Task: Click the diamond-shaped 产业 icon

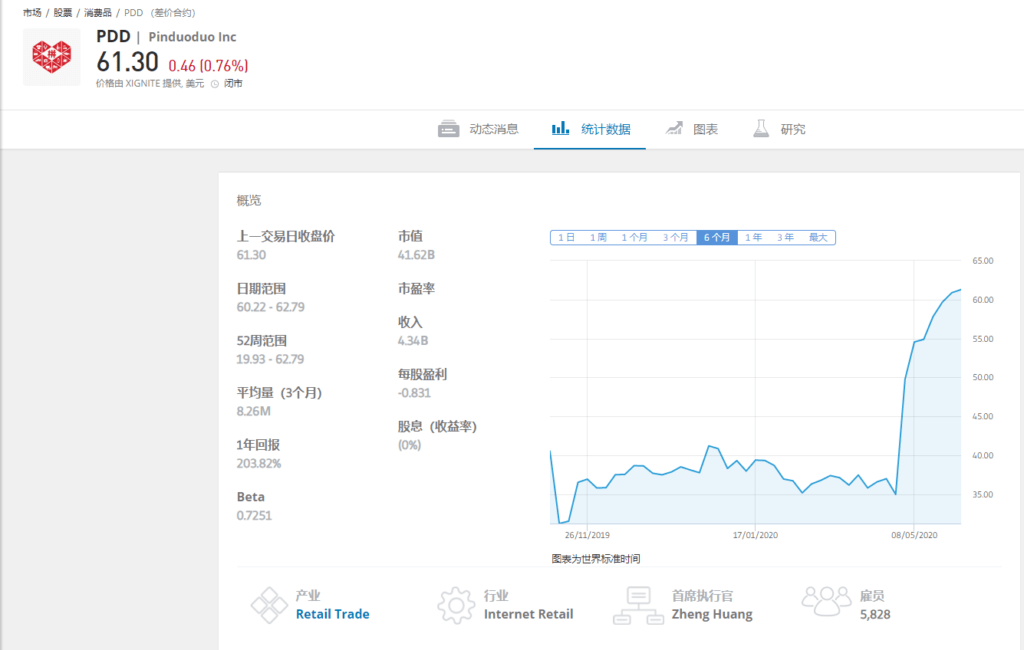Action: coord(269,605)
